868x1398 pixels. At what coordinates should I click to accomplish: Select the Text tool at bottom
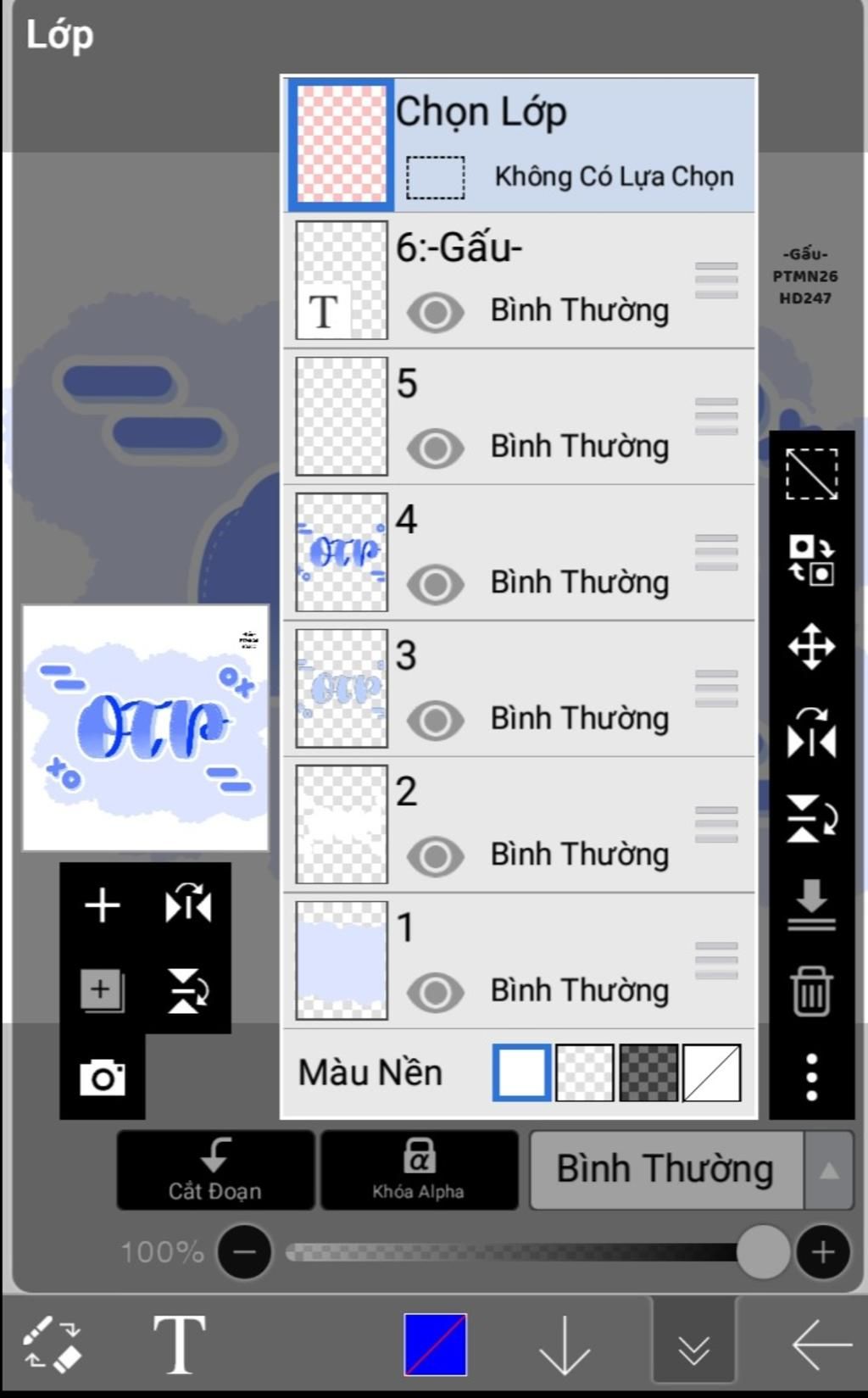point(179,1344)
